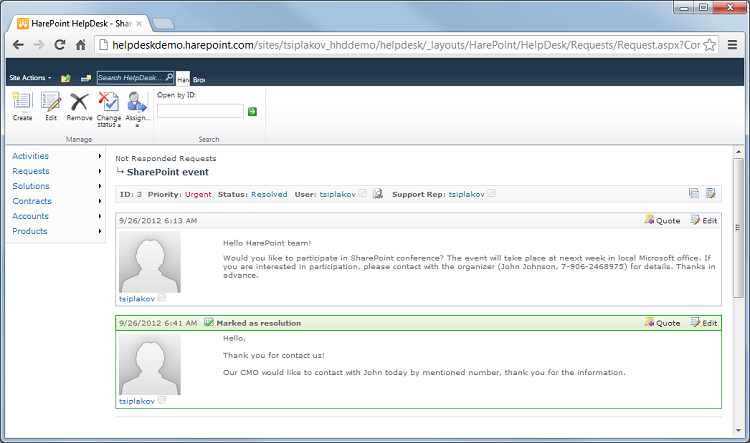The height and width of the screenshot is (443, 750).
Task: Click the Support Rep tsiplakov link
Action: [x=467, y=194]
